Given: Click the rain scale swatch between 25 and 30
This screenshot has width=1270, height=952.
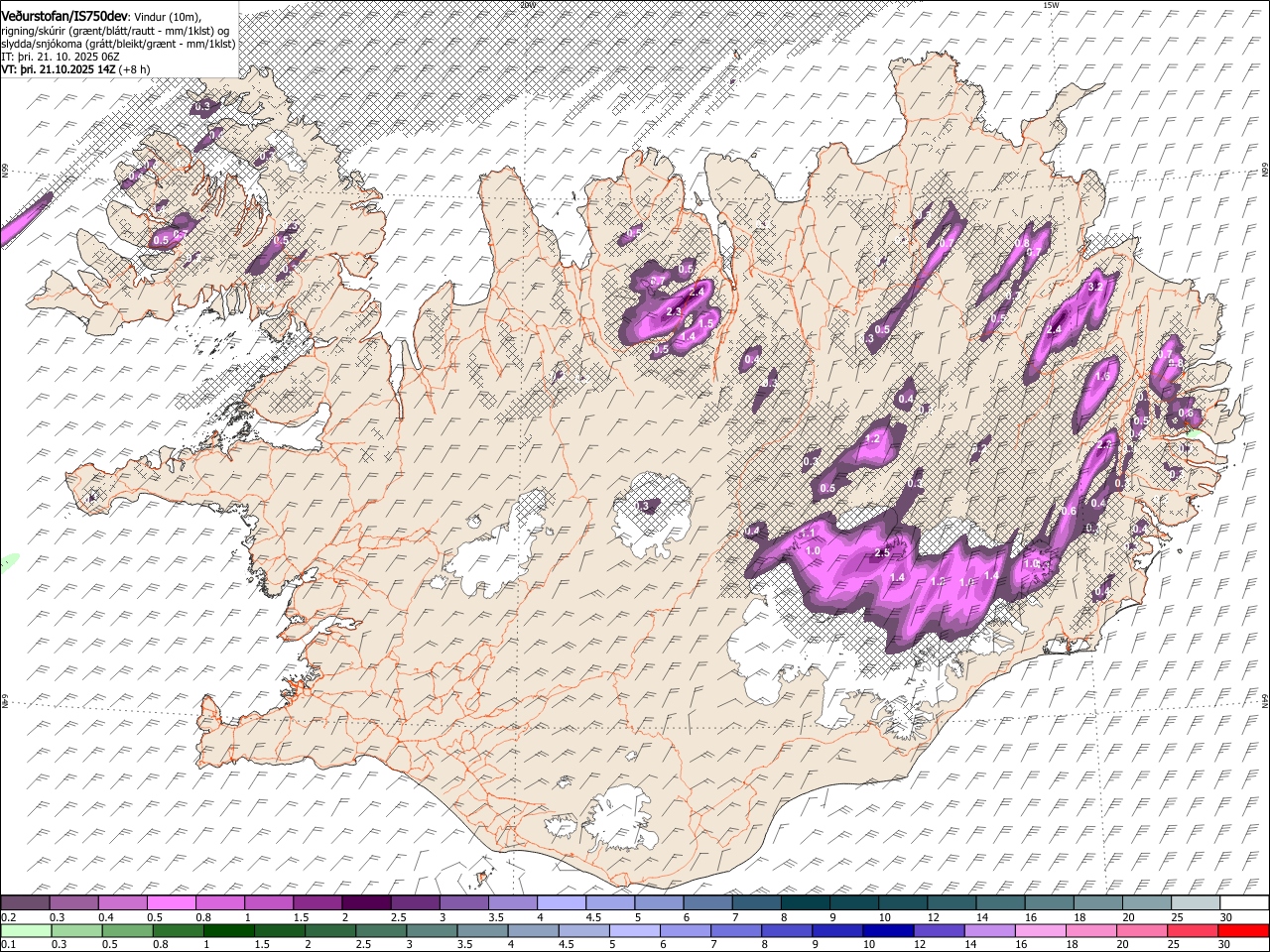Looking at the screenshot, I should (x=1193, y=930).
